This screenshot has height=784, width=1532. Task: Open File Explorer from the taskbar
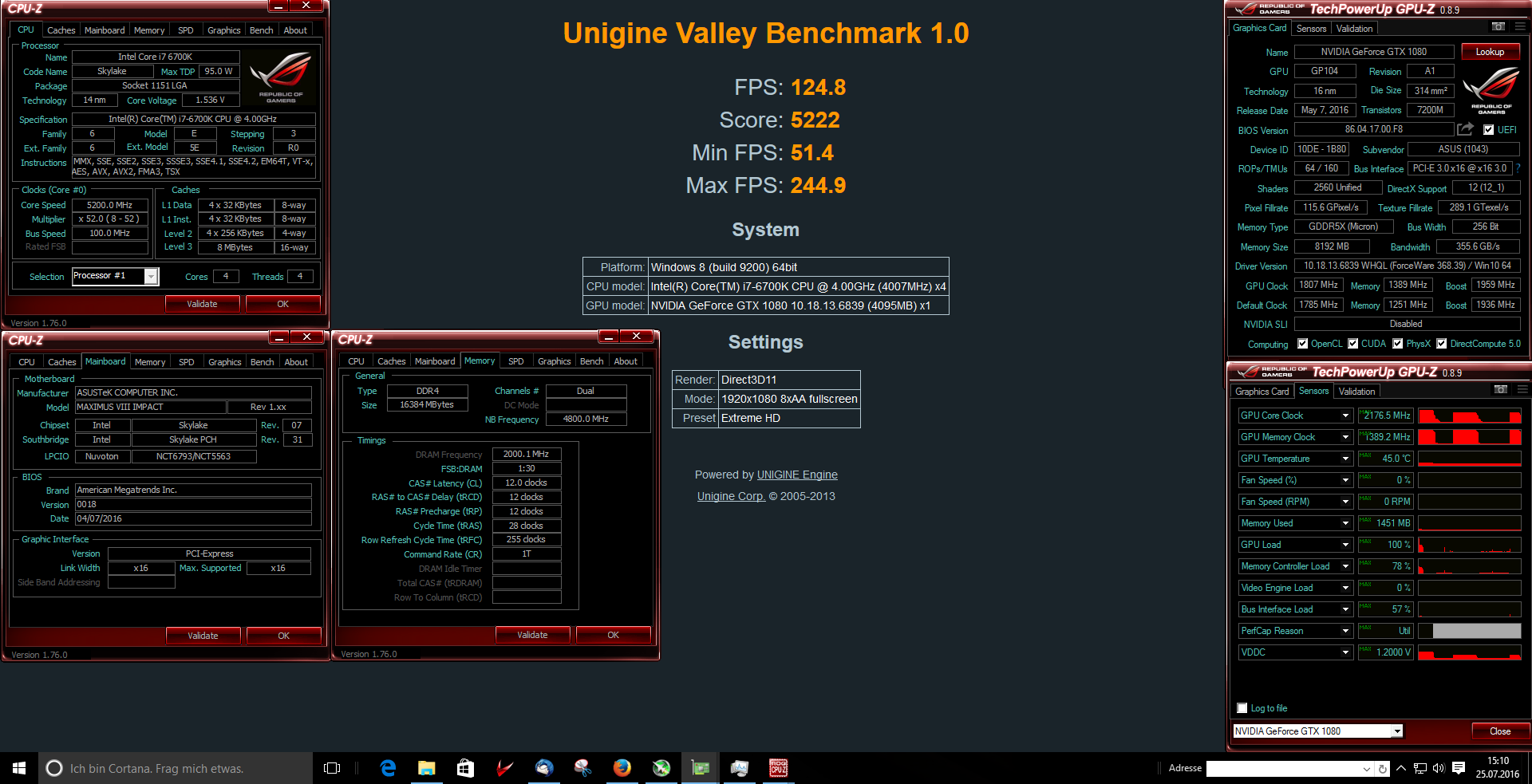[427, 768]
